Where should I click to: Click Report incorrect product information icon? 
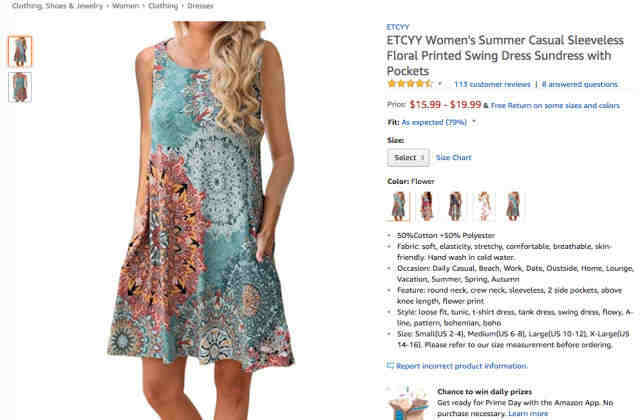pos(390,366)
